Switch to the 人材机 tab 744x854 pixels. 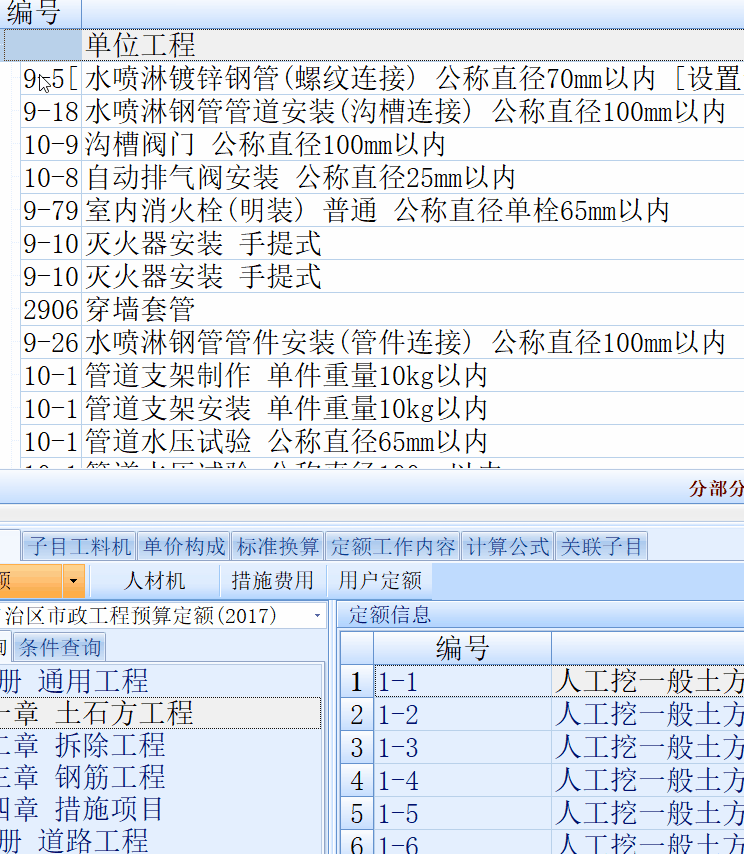tap(155, 581)
